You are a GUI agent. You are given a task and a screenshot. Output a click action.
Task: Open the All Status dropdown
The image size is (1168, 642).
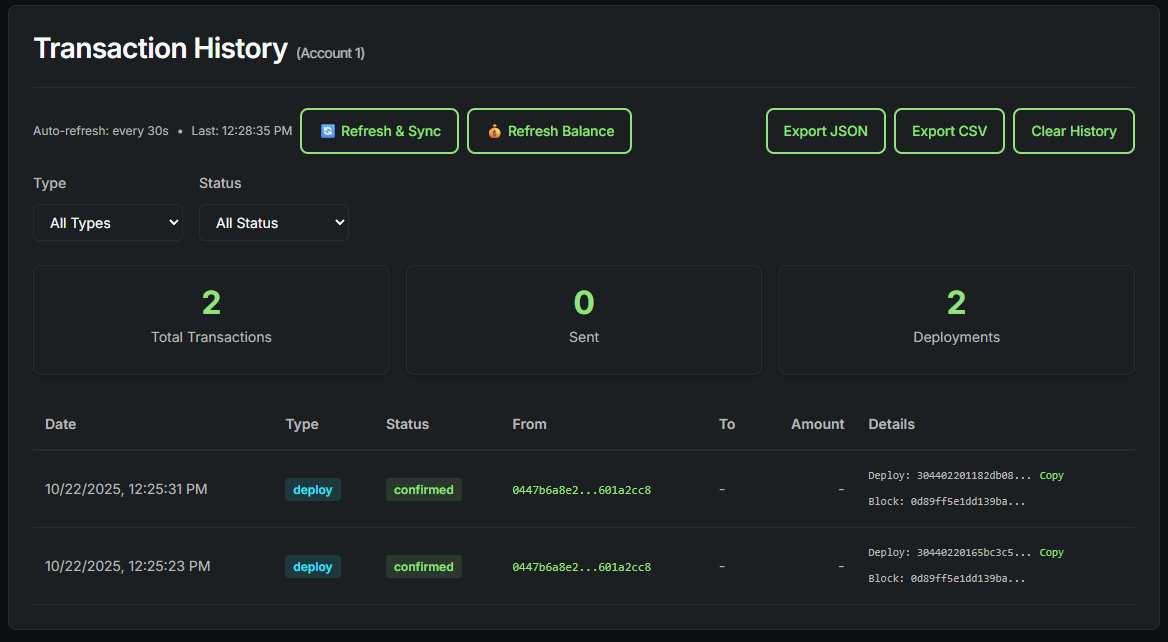273,222
